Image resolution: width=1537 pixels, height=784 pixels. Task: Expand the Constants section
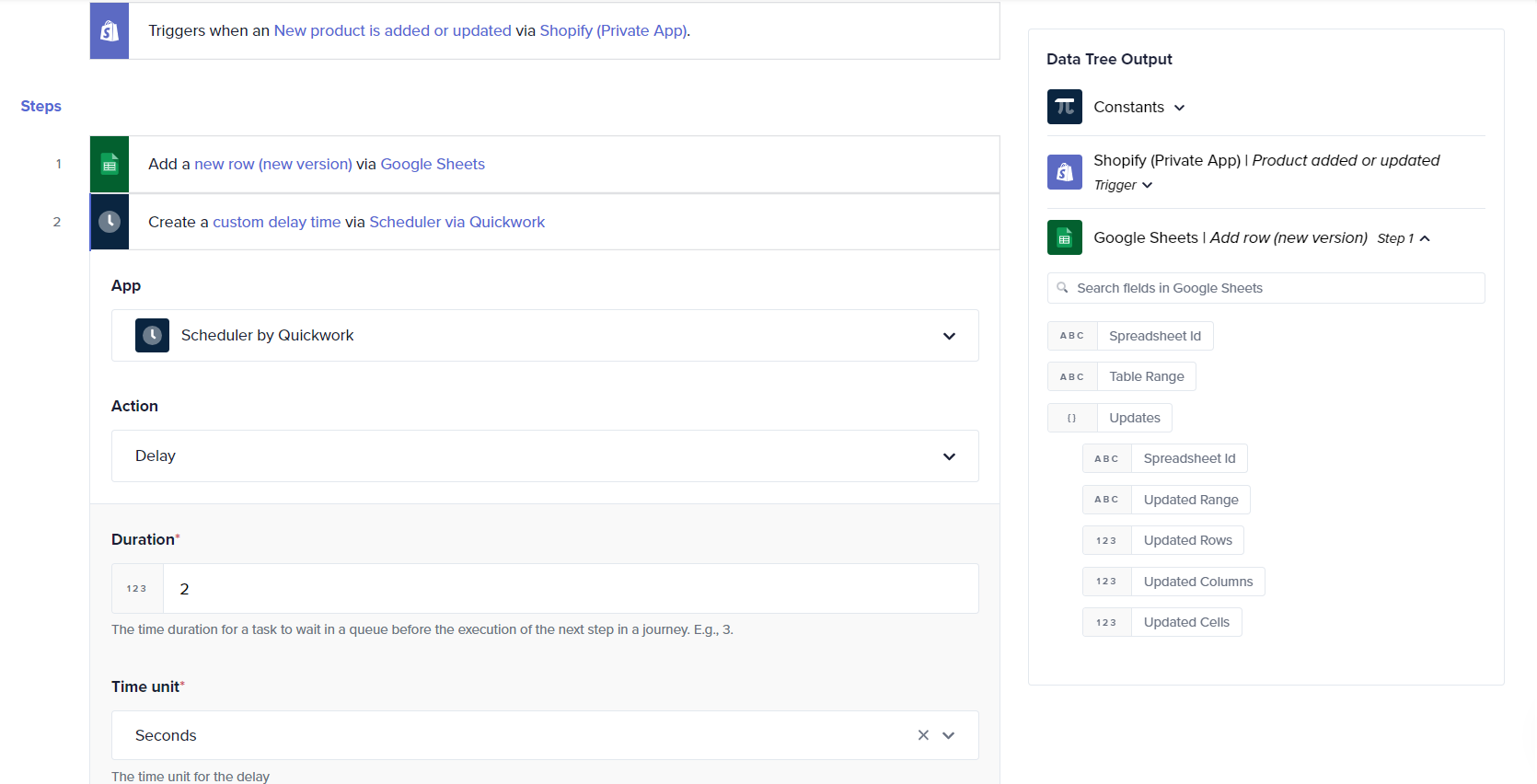(1179, 108)
